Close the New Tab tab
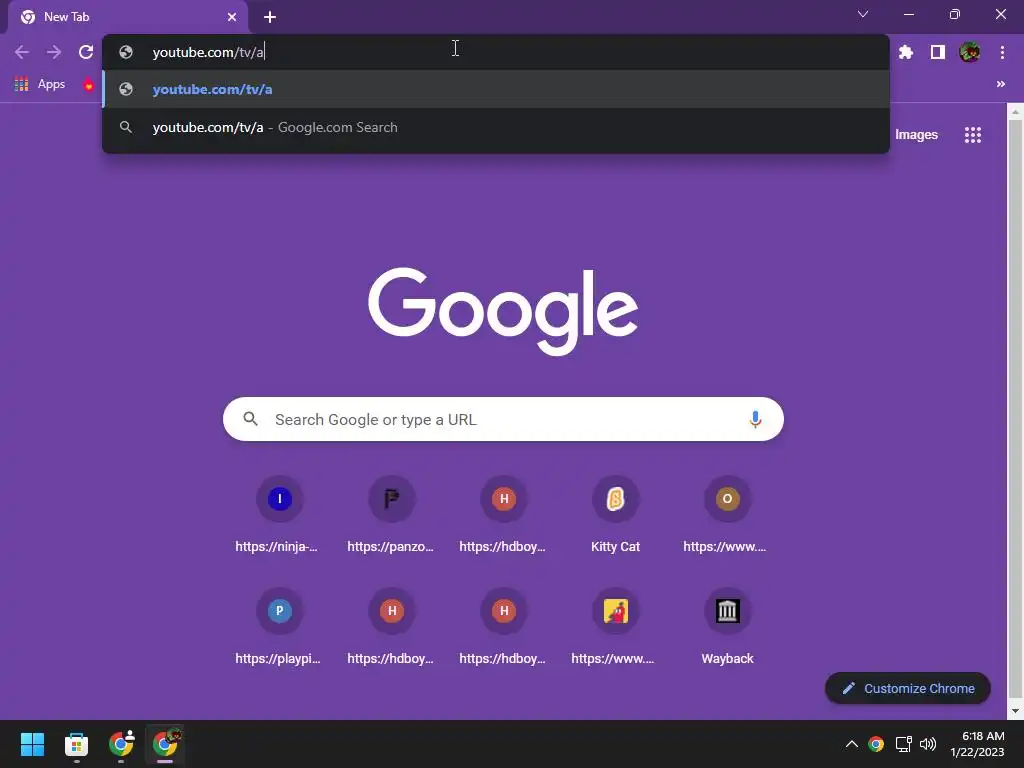 tap(232, 17)
